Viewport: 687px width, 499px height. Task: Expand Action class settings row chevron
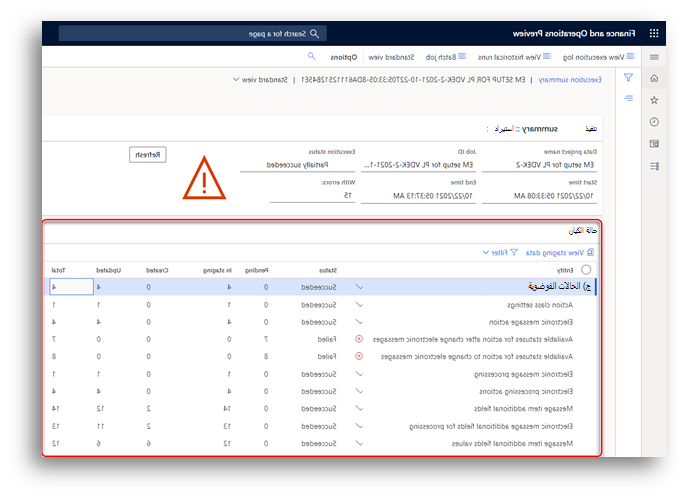point(359,304)
